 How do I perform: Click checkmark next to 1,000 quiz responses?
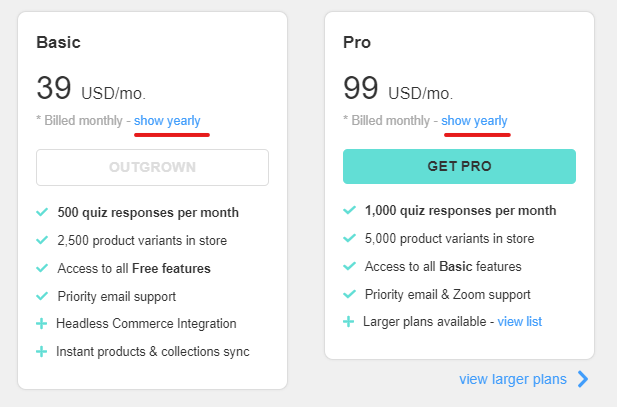[x=349, y=210]
